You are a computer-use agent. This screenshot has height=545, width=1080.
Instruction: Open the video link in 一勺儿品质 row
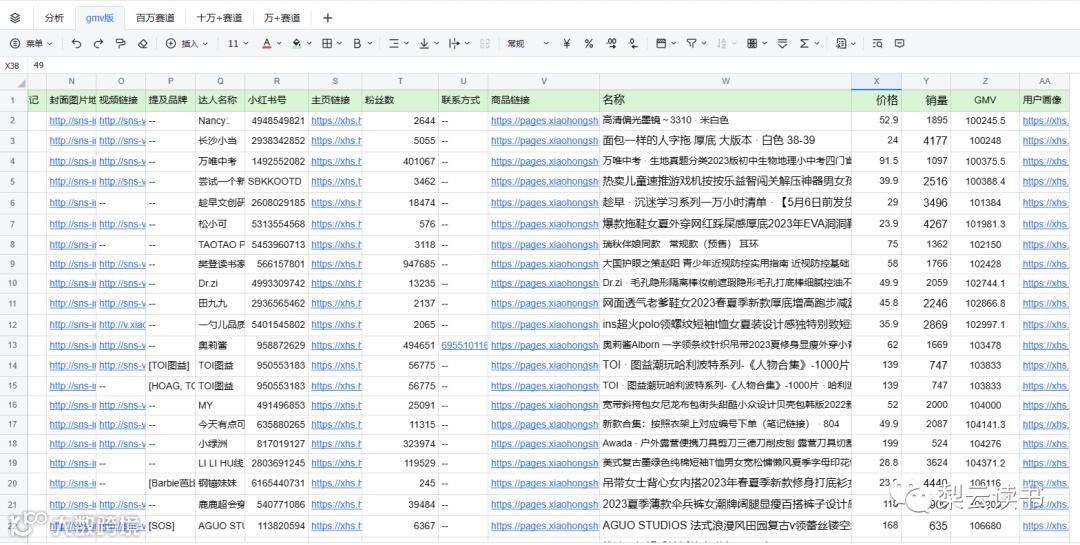click(x=121, y=325)
